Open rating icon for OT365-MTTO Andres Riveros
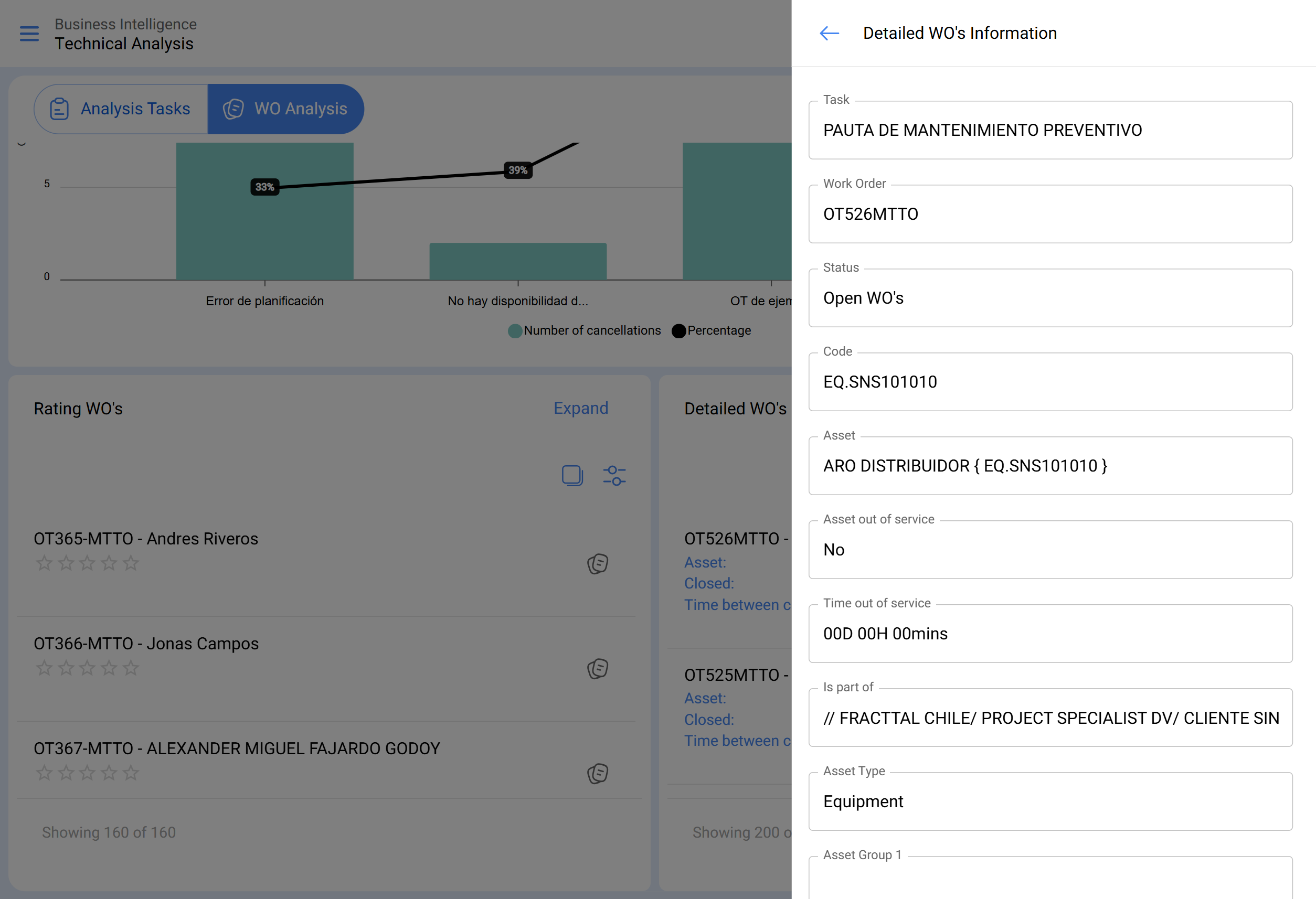 pyautogui.click(x=598, y=564)
